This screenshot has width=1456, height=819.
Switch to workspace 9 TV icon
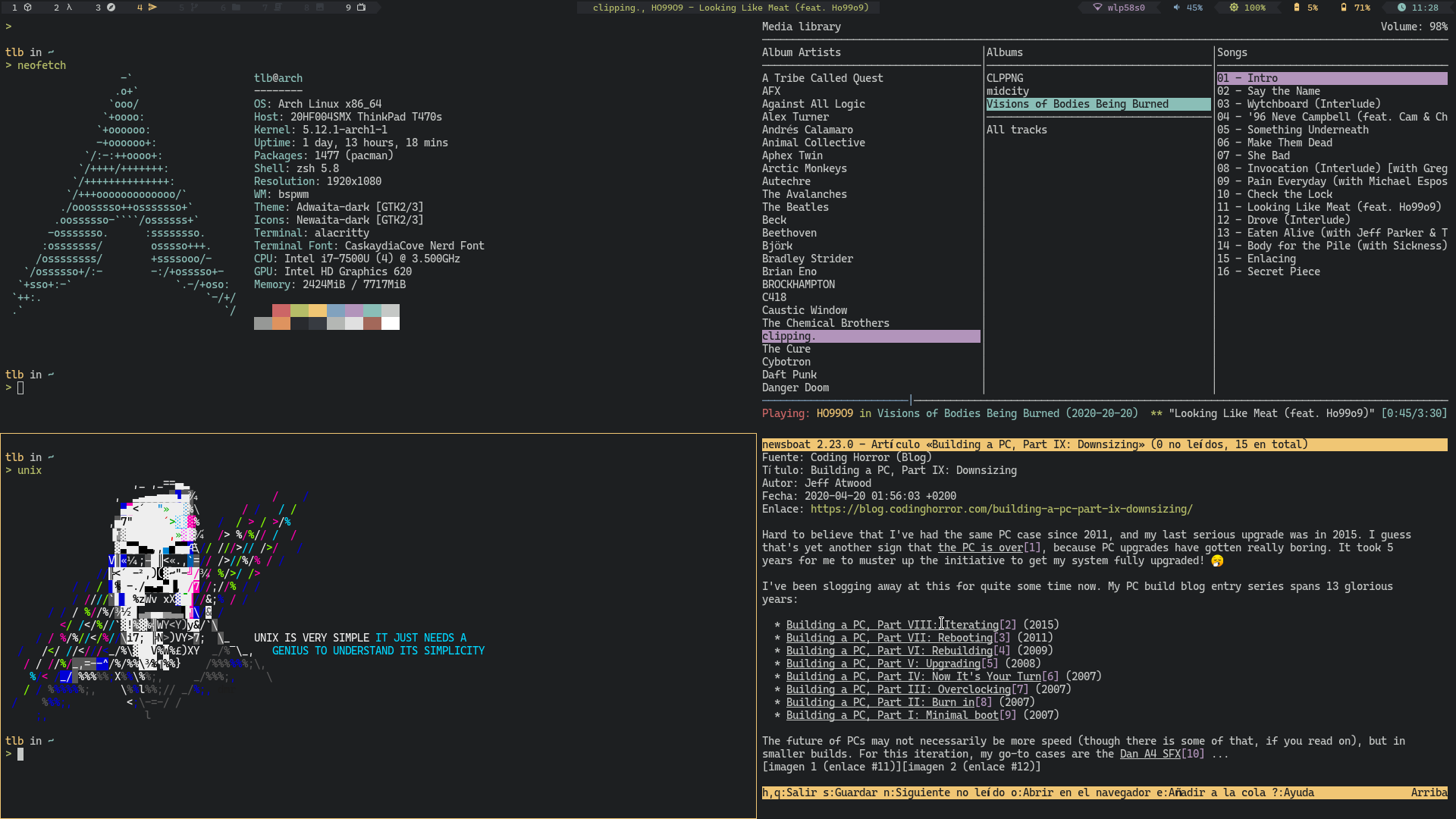click(361, 8)
